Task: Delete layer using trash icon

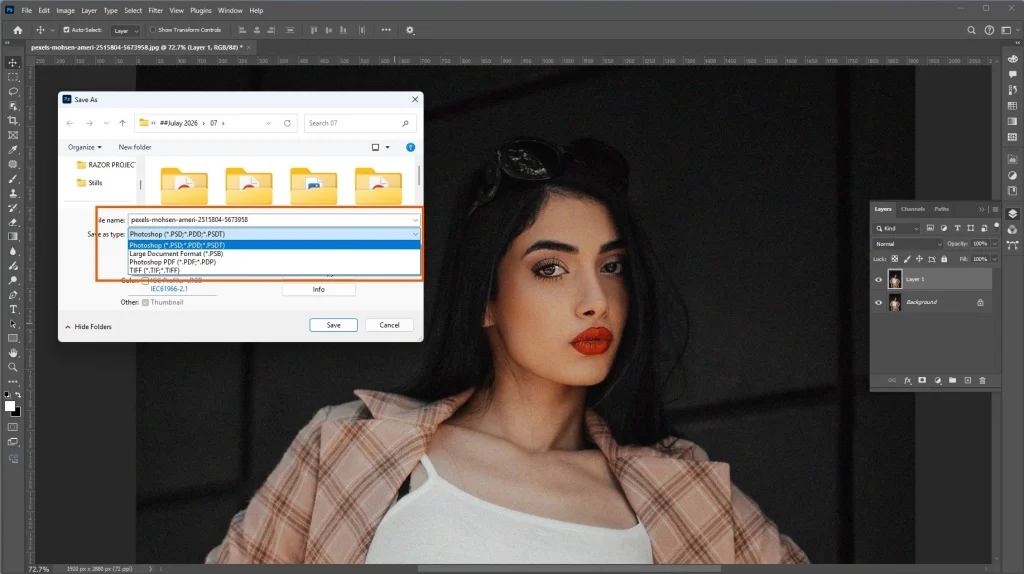Action: point(982,380)
